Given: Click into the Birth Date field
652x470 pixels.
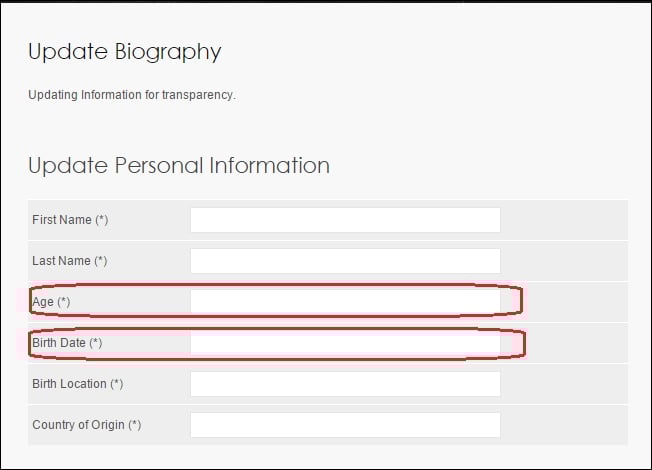Looking at the screenshot, I should click(345, 343).
